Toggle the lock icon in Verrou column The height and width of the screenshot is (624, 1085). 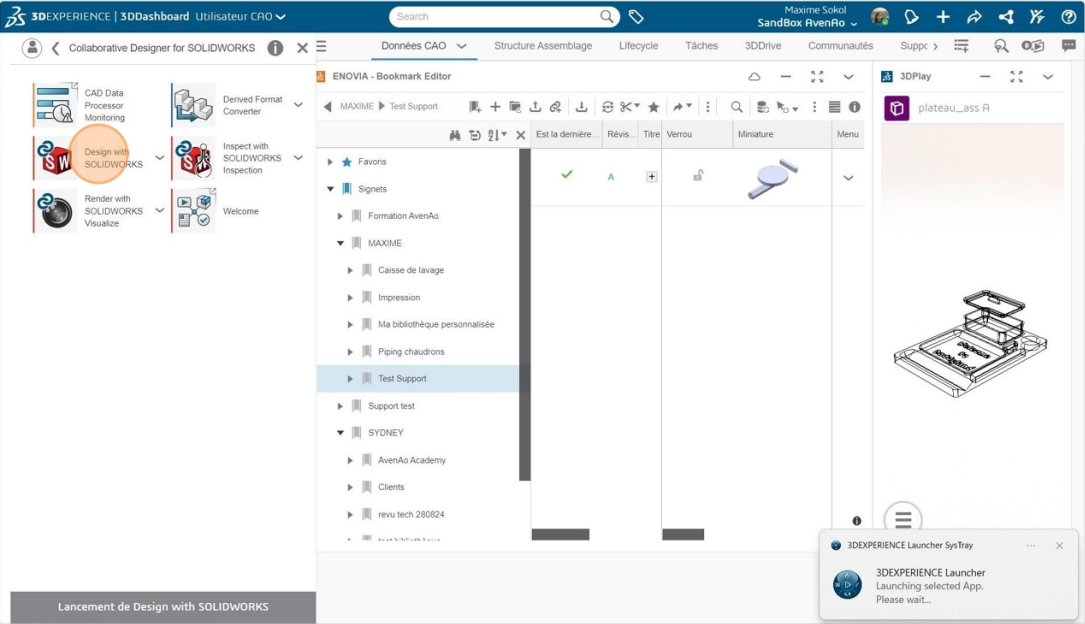coord(698,176)
